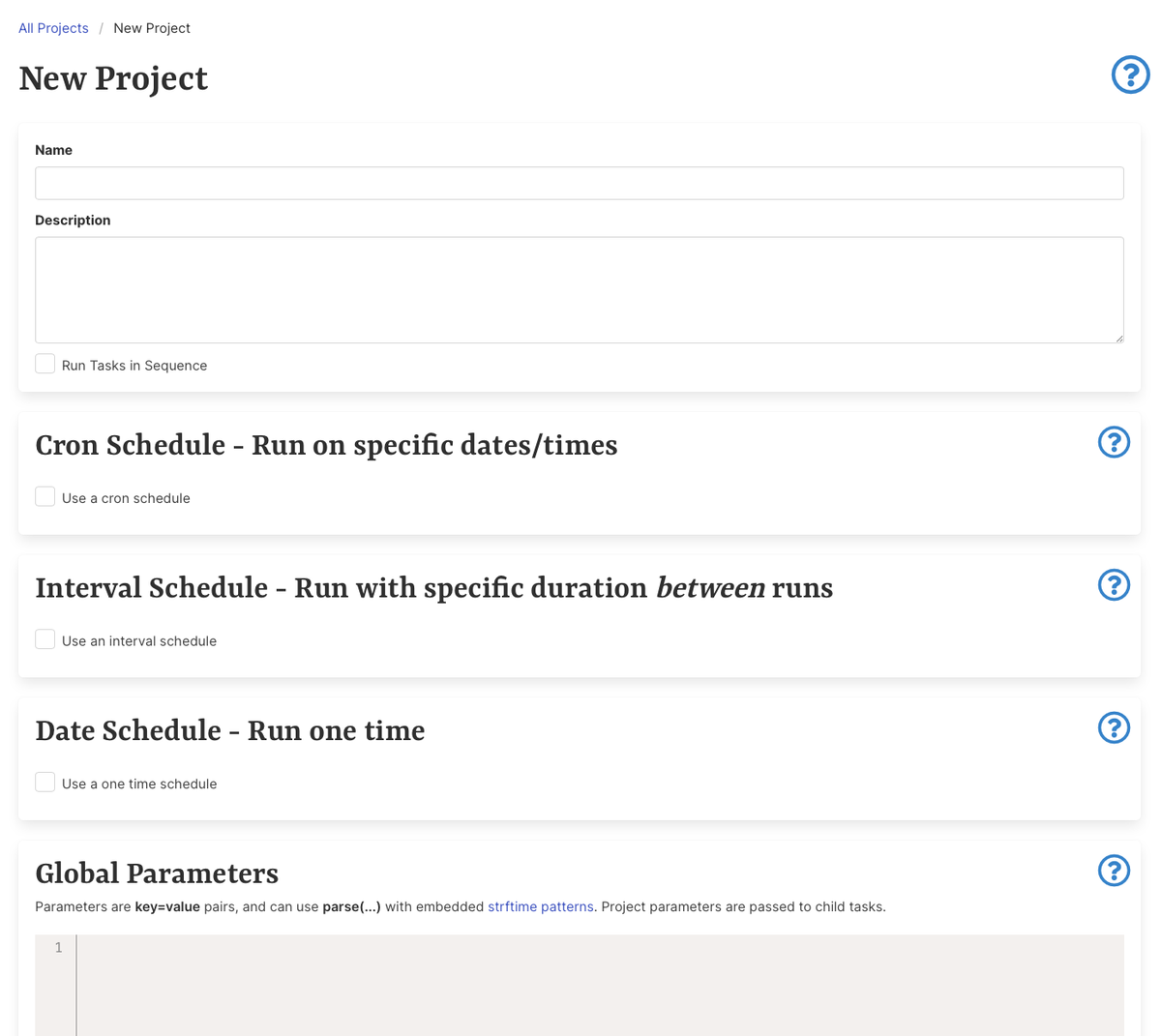Enable Run Tasks in Sequence checkbox

[45, 364]
